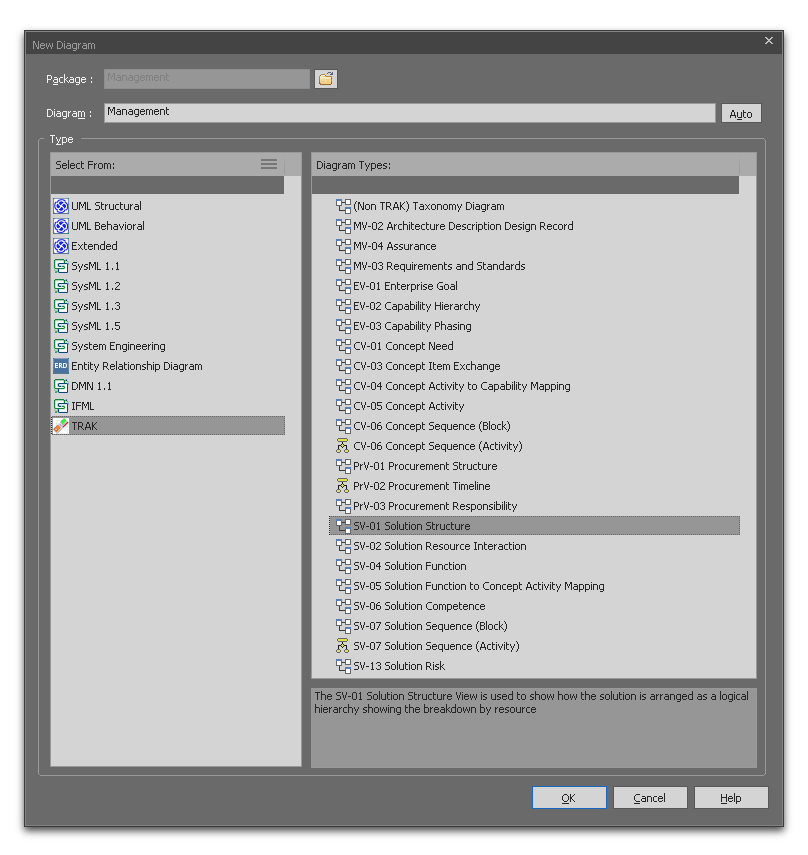This screenshot has width=808, height=855.
Task: Select the UML Structural perspective icon
Action: pyautogui.click(x=61, y=206)
